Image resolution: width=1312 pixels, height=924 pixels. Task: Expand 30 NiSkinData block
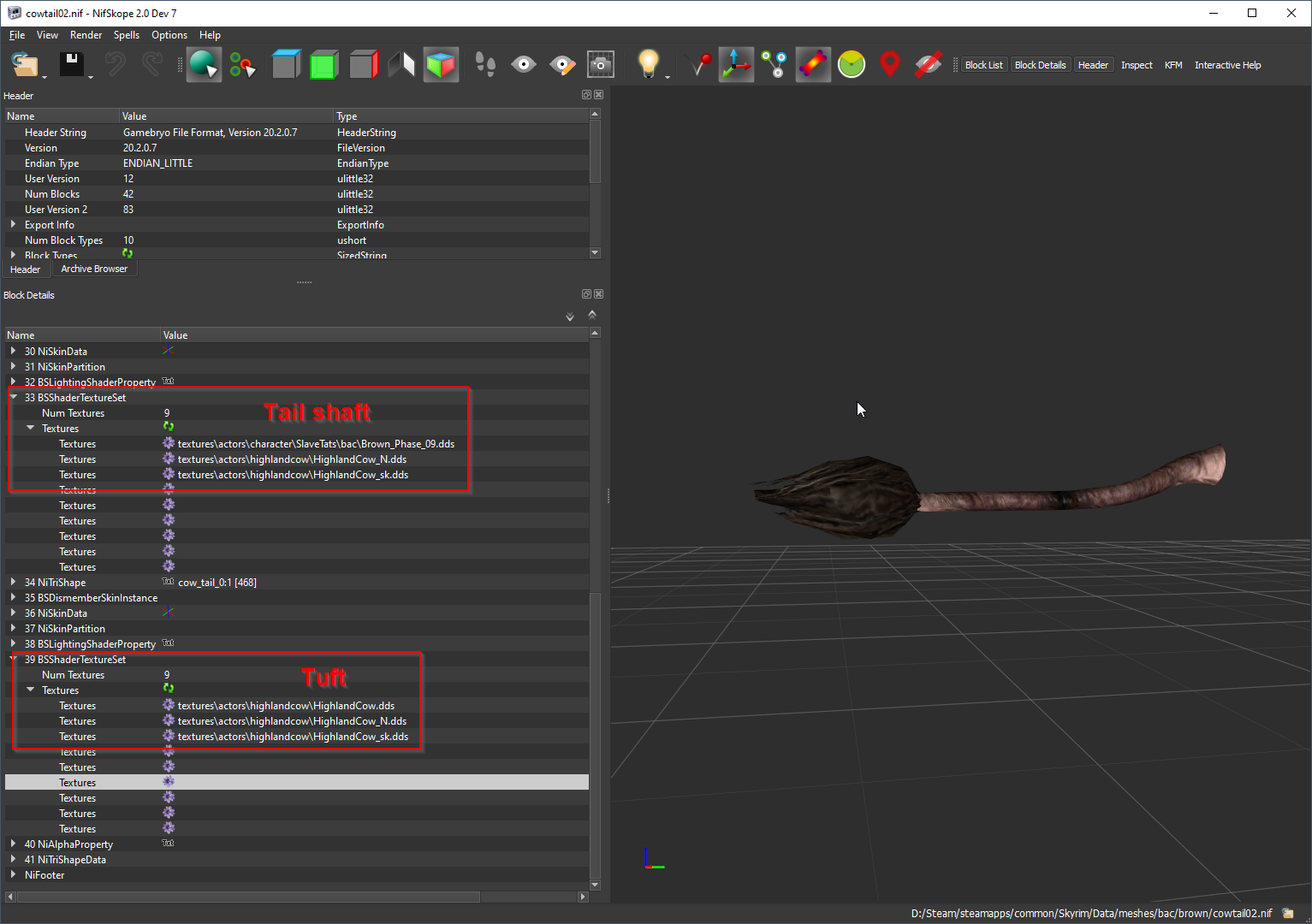pos(13,351)
